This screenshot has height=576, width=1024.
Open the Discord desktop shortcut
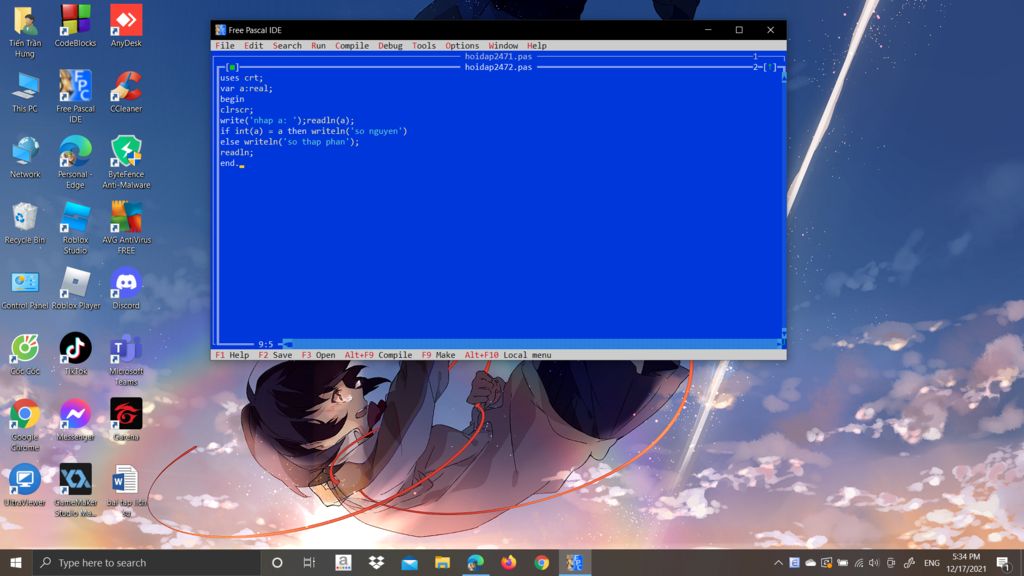pos(126,289)
